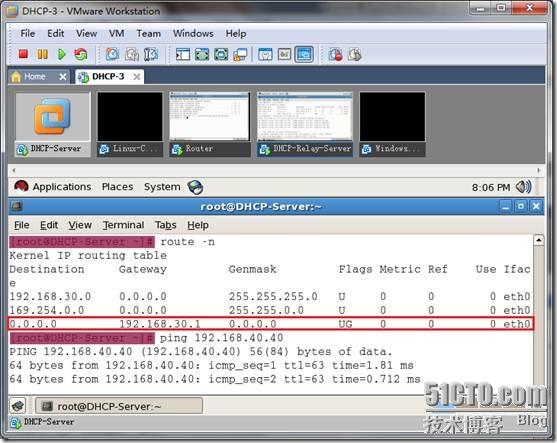Open the Edit menu in VMware
Screen dimensions: 557x443
pos(55,33)
